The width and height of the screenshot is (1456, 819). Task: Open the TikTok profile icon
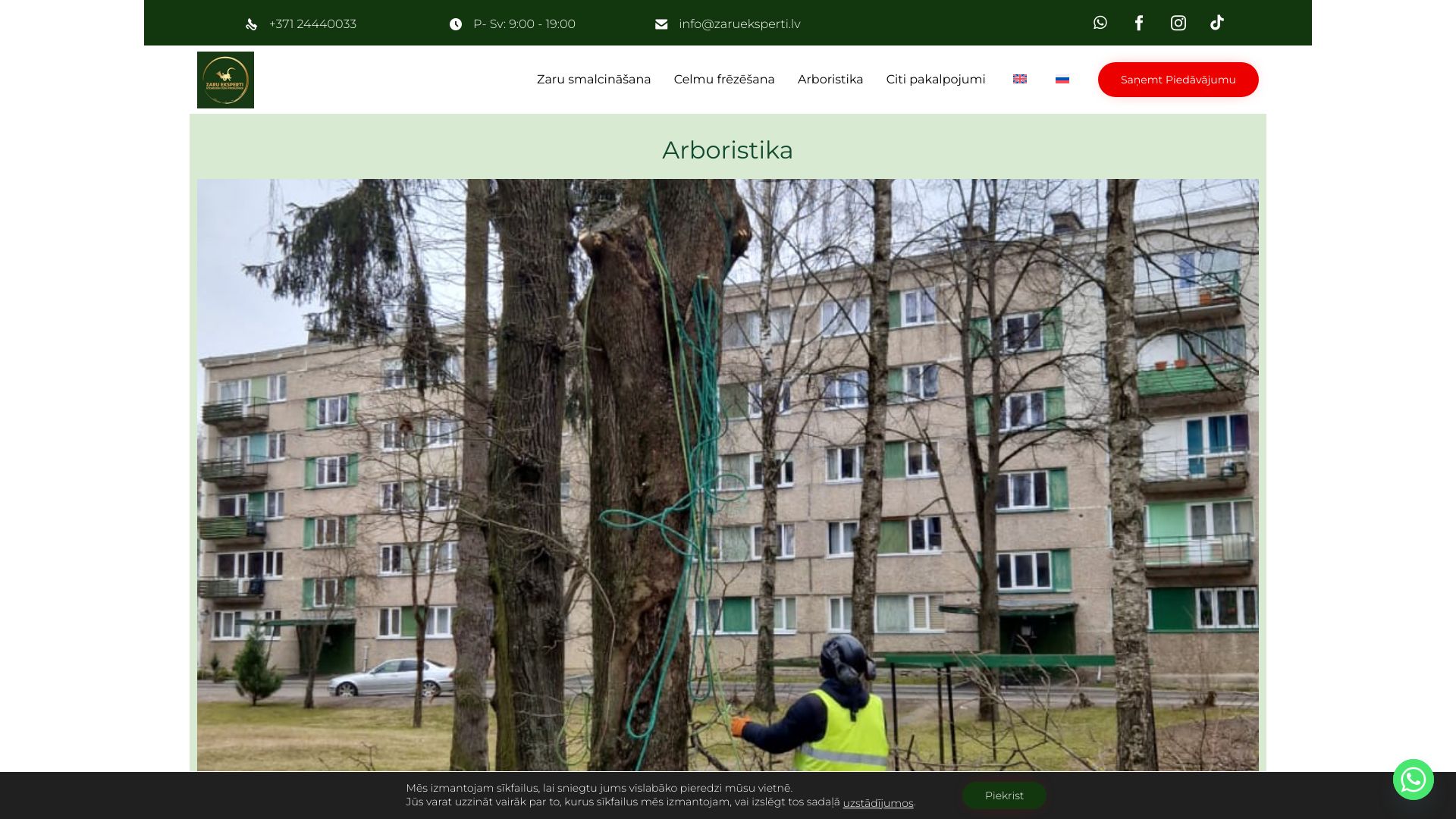coord(1216,23)
